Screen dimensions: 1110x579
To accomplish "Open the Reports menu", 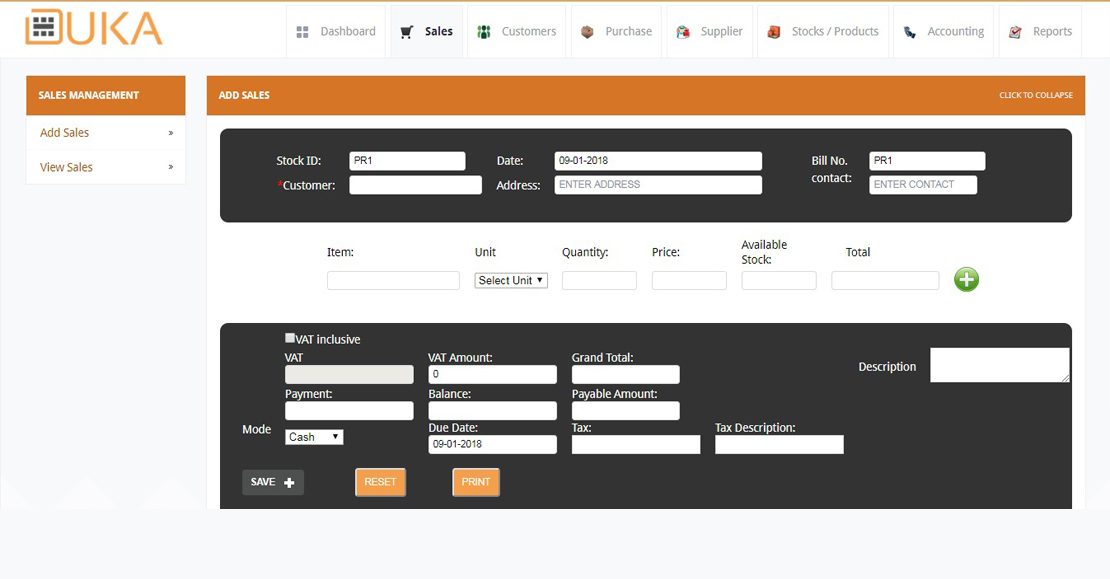I will 1040,32.
